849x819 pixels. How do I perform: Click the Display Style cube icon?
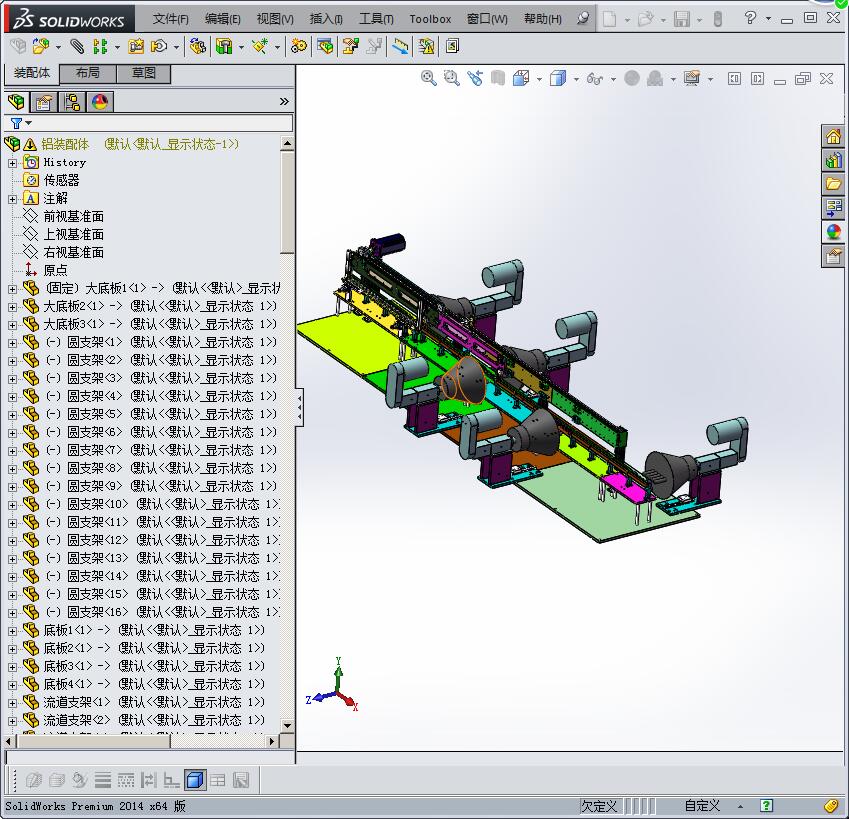(558, 78)
